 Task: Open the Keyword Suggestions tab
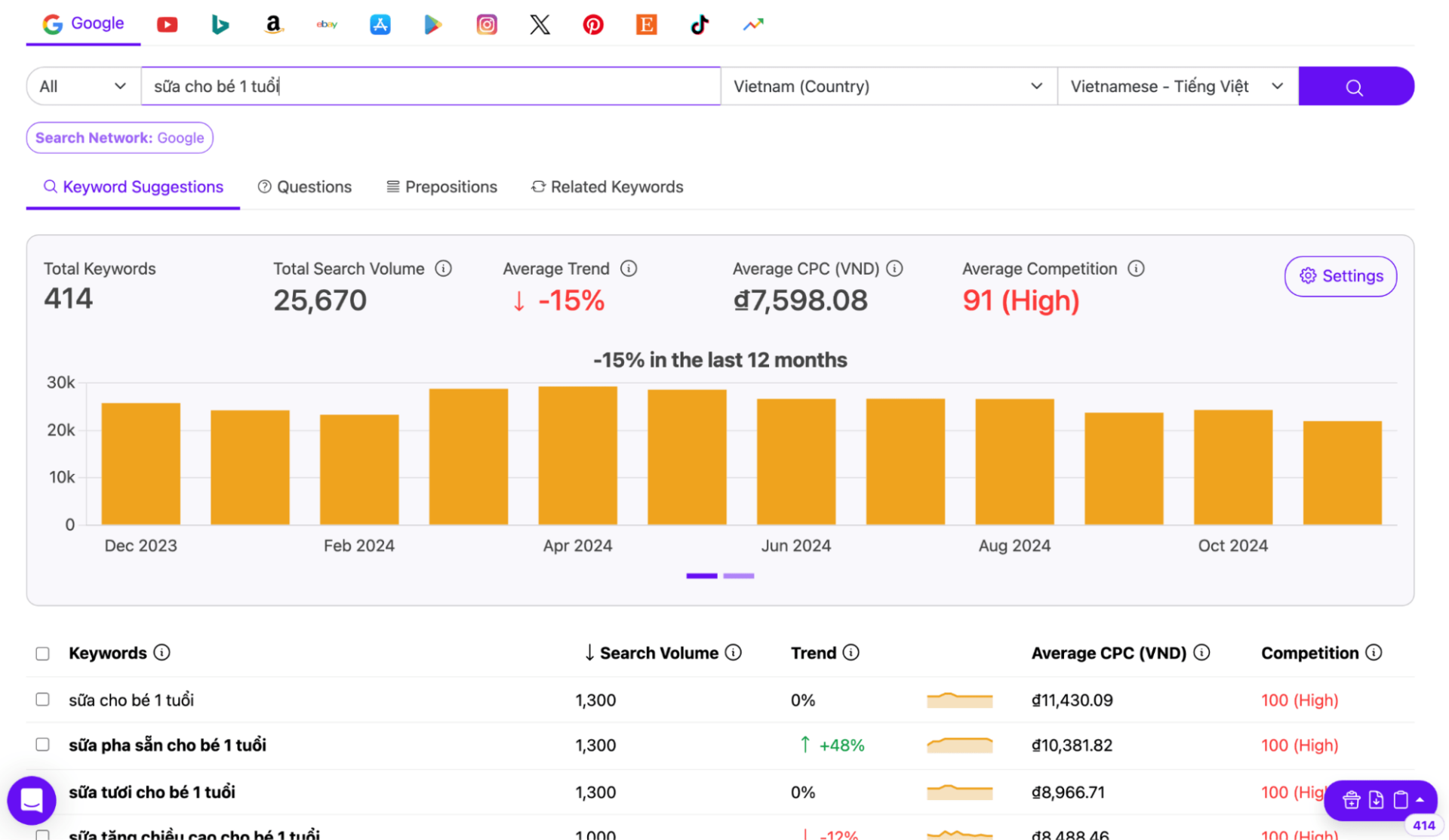[134, 186]
